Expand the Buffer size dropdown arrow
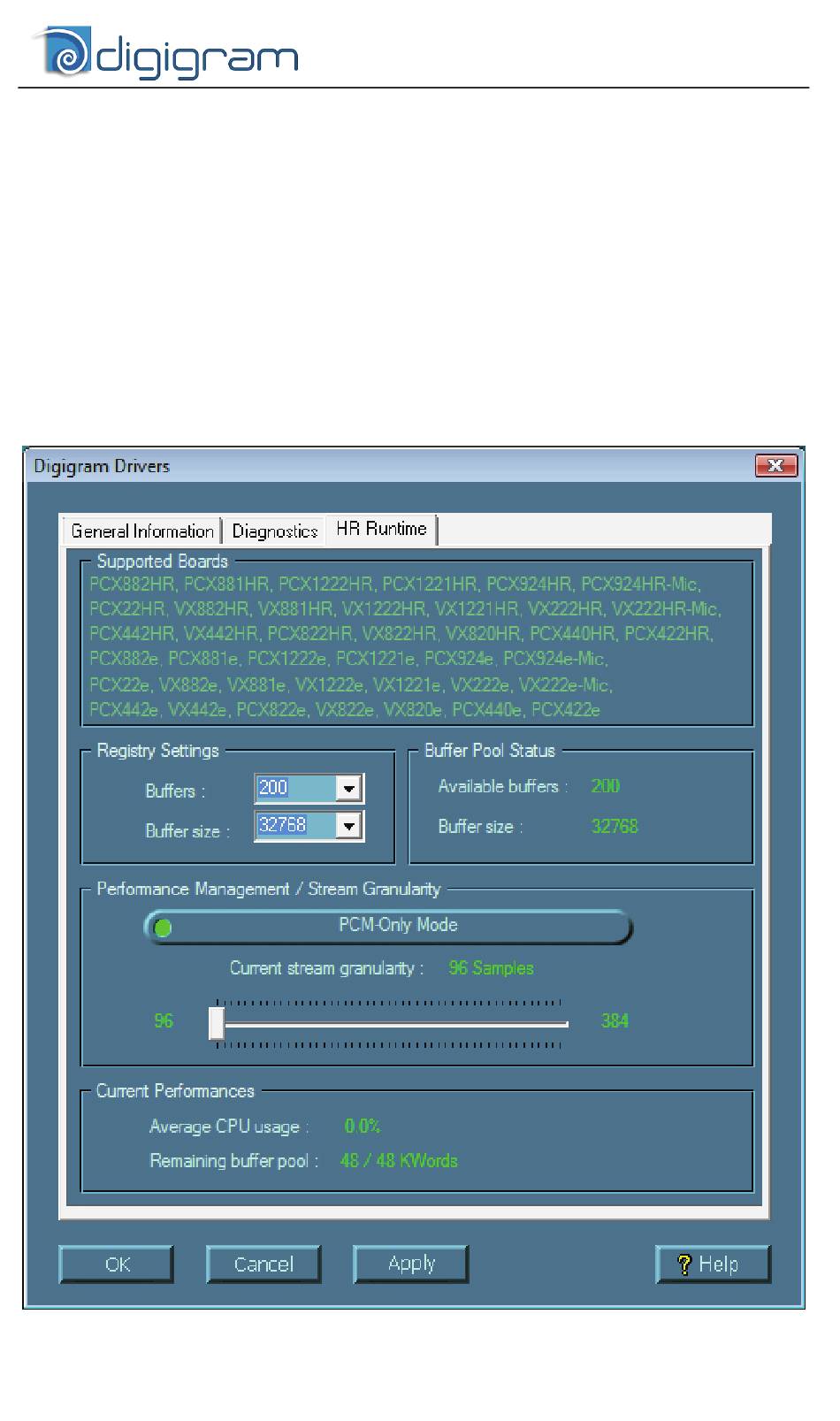Viewport: 840px width, 1421px height. coord(349,826)
